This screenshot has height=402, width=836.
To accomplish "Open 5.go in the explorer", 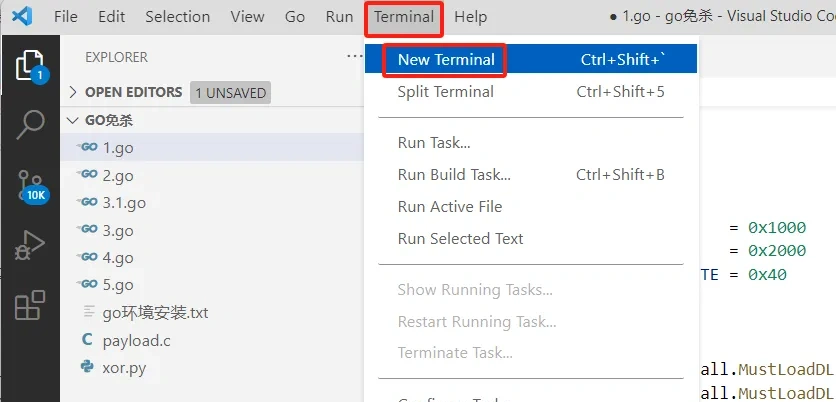I will pos(212,285).
